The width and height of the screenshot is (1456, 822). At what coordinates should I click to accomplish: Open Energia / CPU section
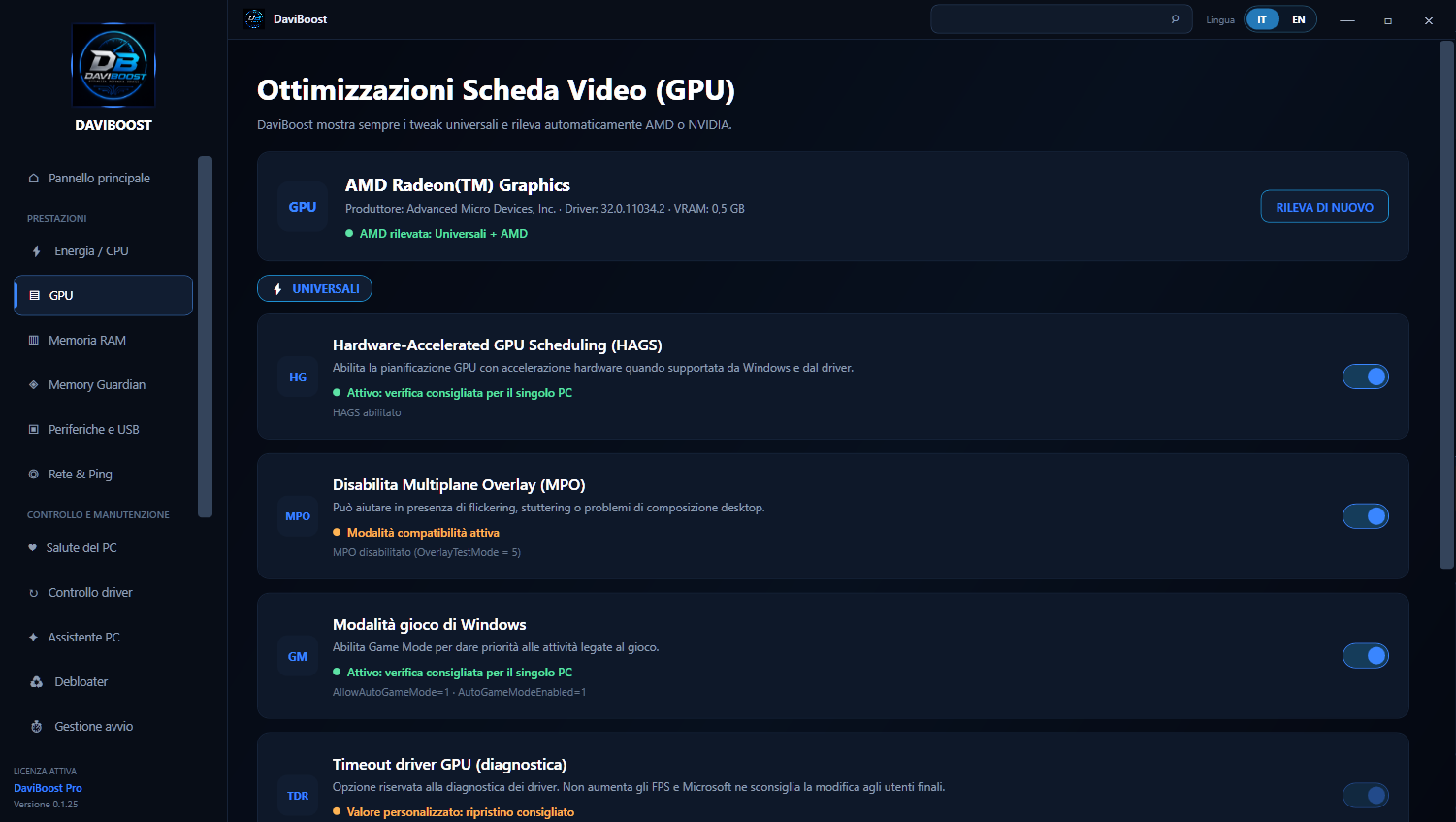(104, 251)
